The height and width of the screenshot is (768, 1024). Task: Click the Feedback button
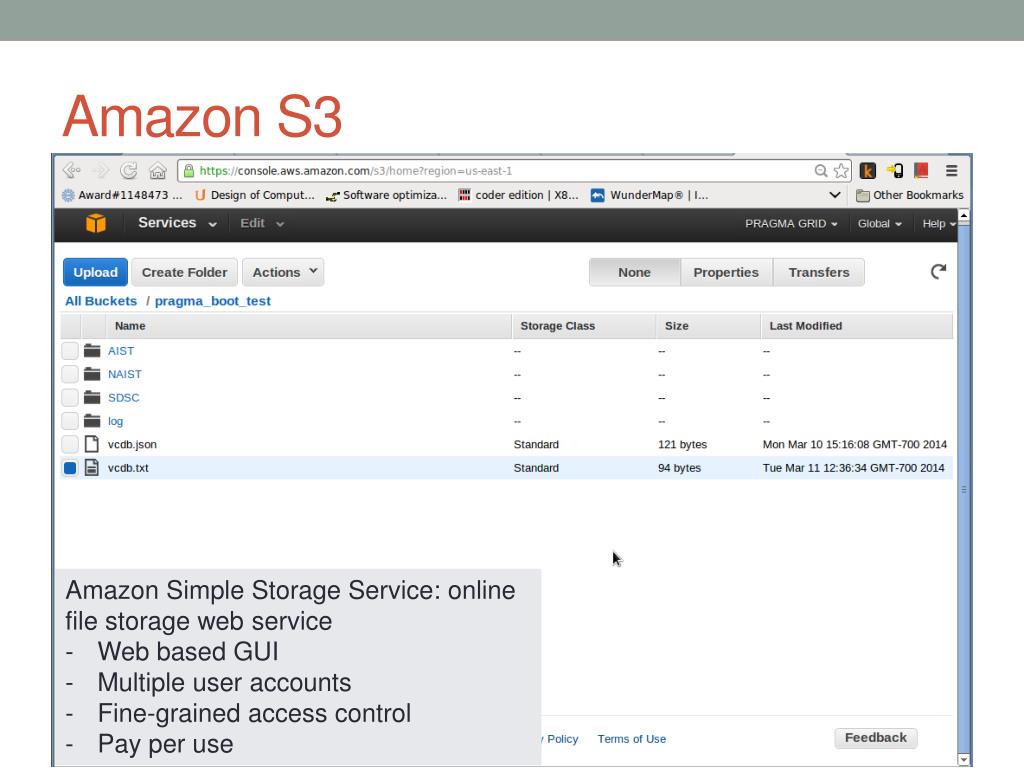pyautogui.click(x=876, y=738)
